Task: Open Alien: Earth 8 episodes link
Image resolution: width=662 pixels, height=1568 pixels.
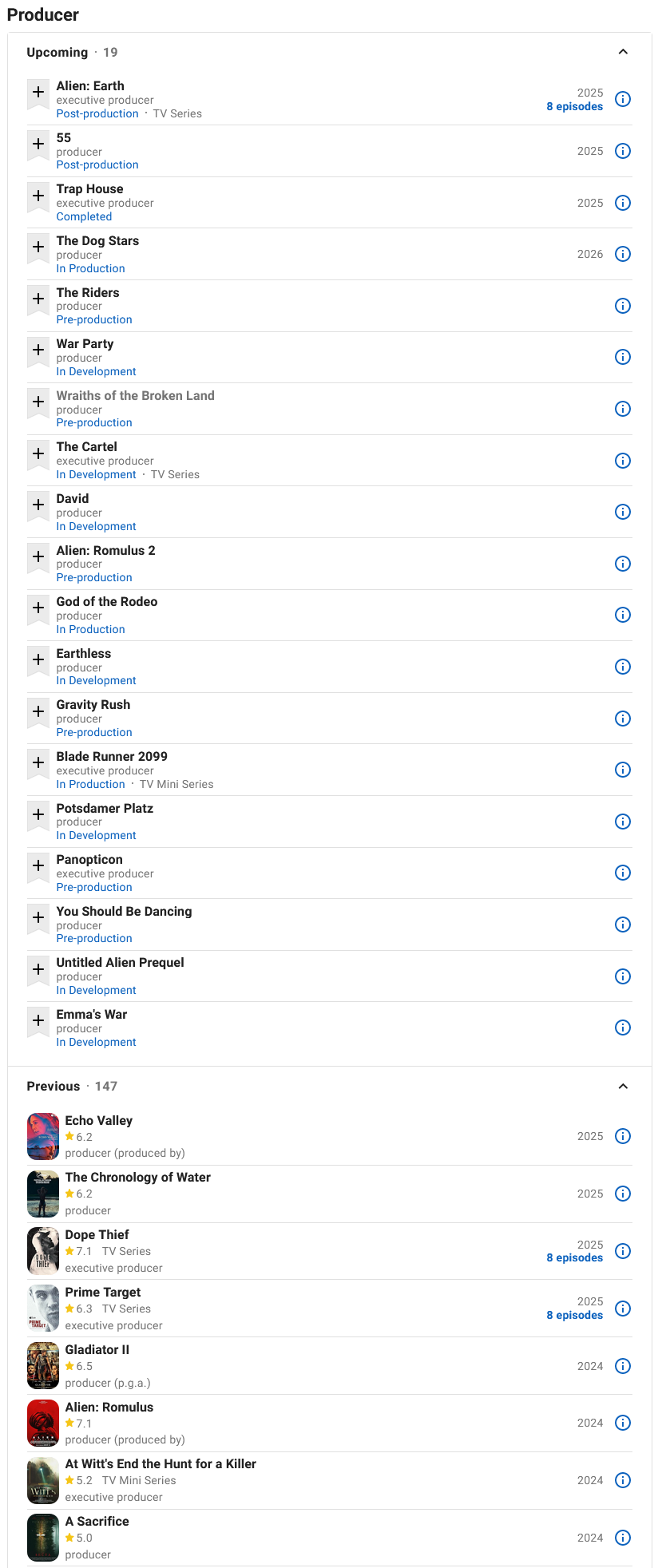Action: tap(574, 106)
